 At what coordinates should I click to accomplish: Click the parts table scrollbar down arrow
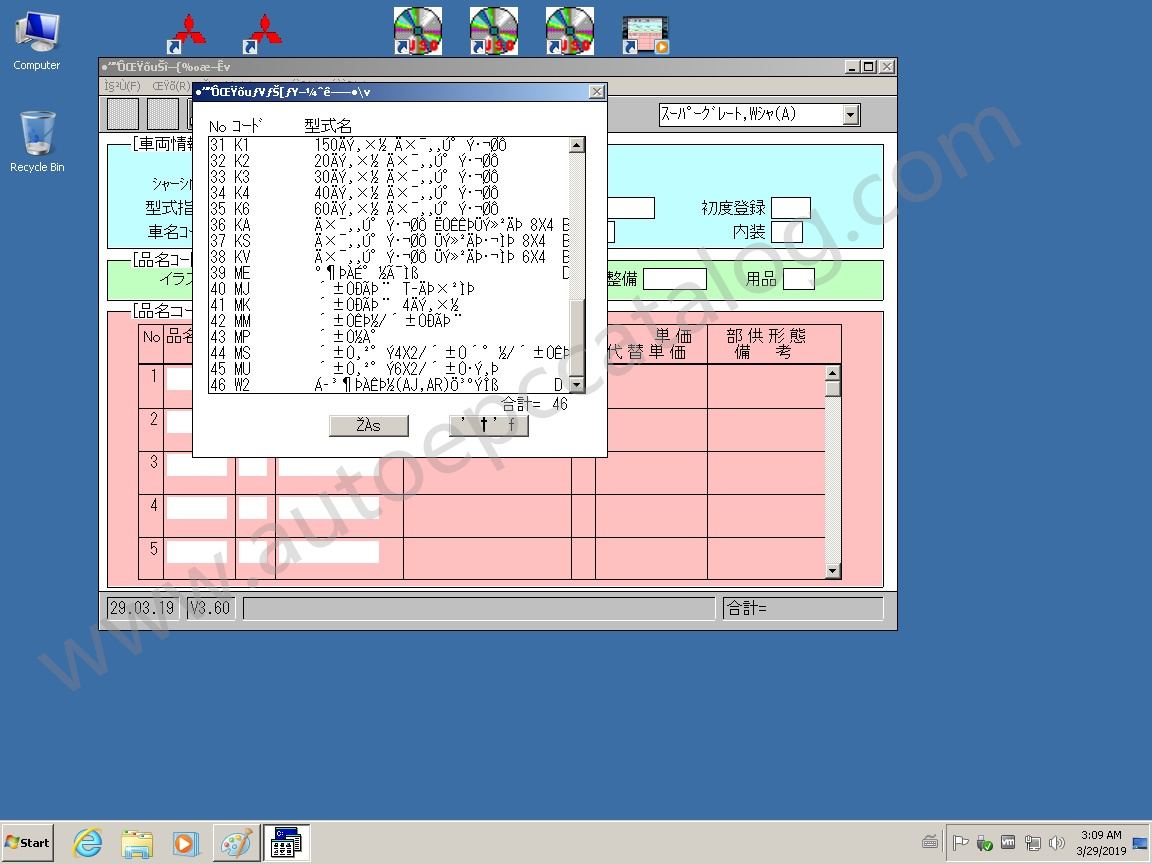tap(832, 571)
